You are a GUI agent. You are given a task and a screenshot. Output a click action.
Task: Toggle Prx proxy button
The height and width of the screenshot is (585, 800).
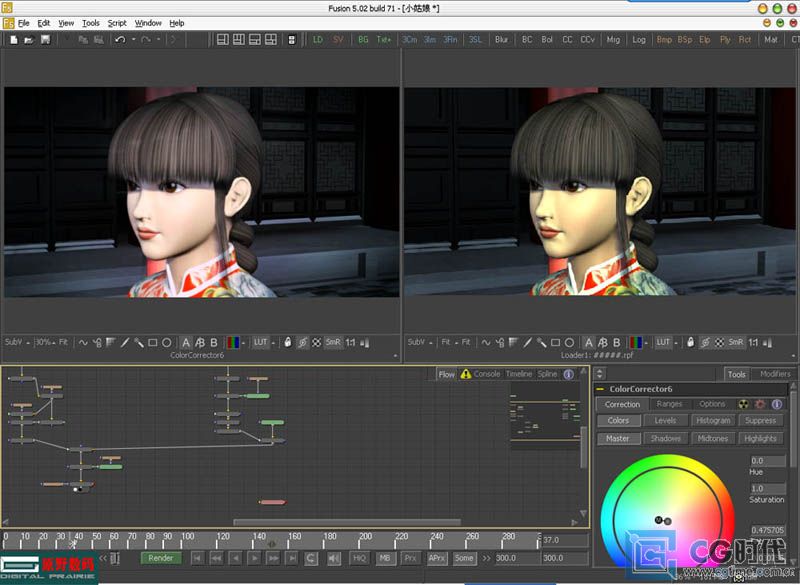[411, 558]
